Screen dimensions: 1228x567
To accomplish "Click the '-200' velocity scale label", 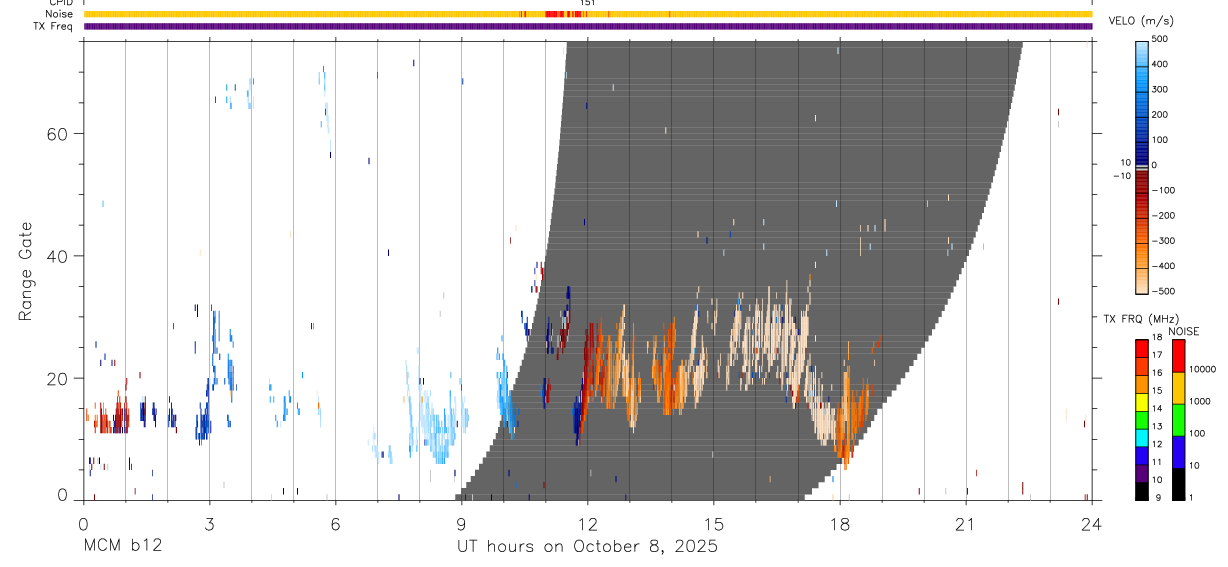I will (x=1163, y=215).
